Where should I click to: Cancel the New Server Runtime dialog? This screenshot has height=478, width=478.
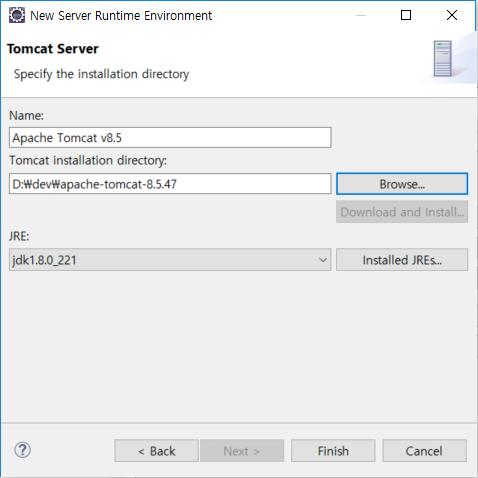pyautogui.click(x=424, y=451)
